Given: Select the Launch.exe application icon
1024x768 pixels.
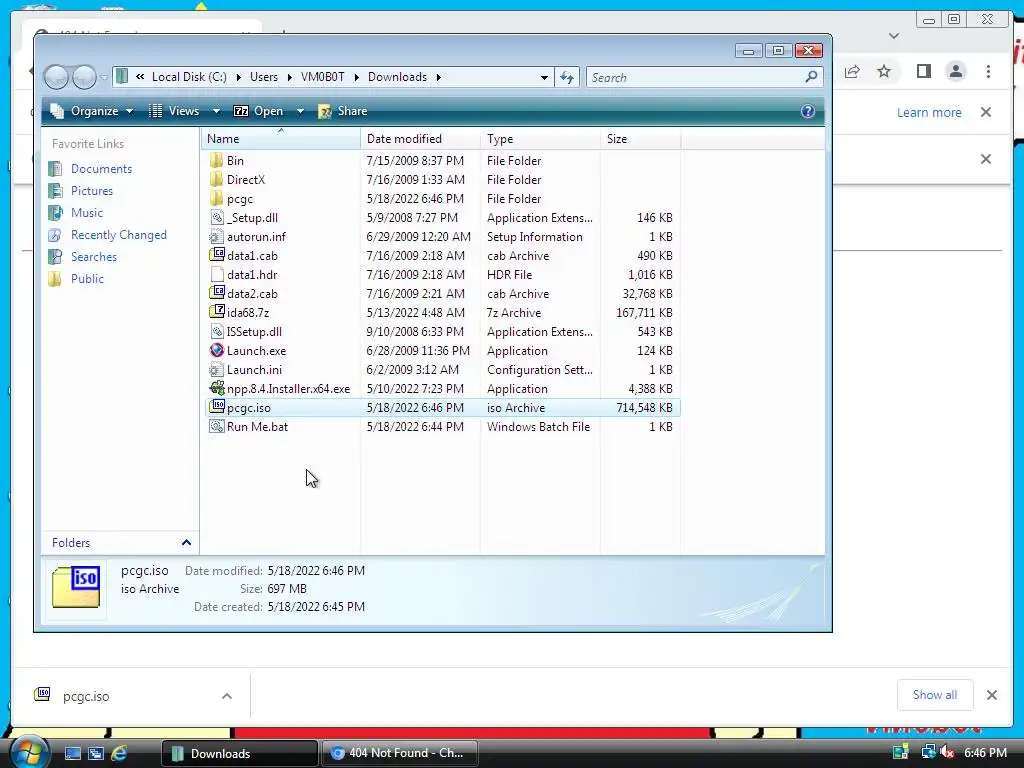Looking at the screenshot, I should (216, 351).
